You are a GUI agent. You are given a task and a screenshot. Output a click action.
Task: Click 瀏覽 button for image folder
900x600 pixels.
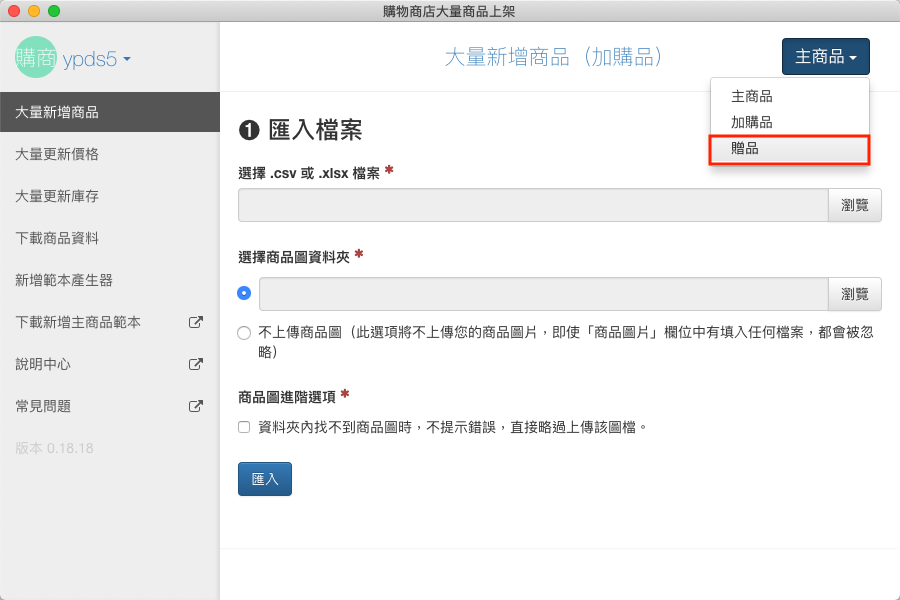click(x=855, y=294)
